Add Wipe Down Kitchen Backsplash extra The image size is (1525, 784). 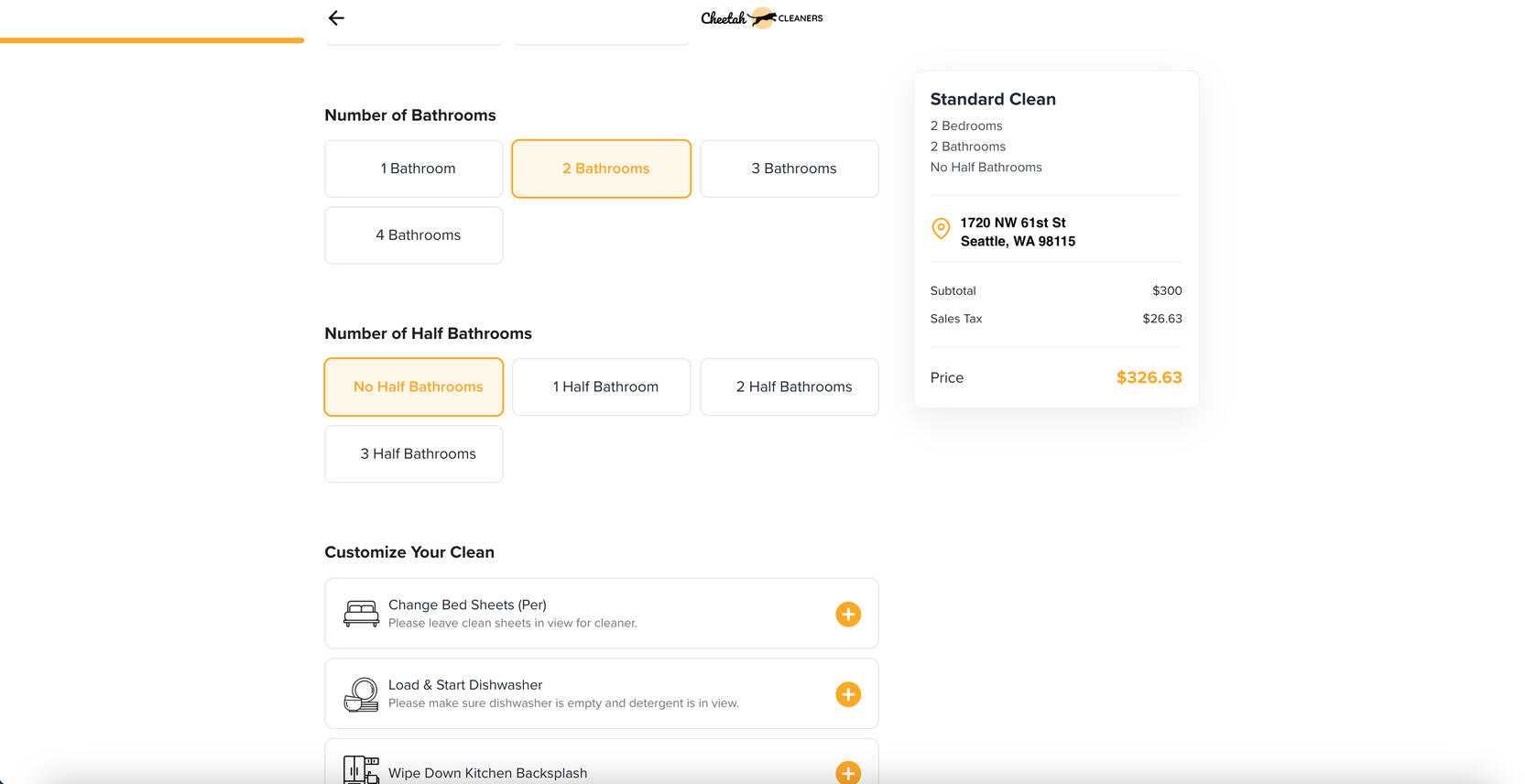click(x=848, y=773)
